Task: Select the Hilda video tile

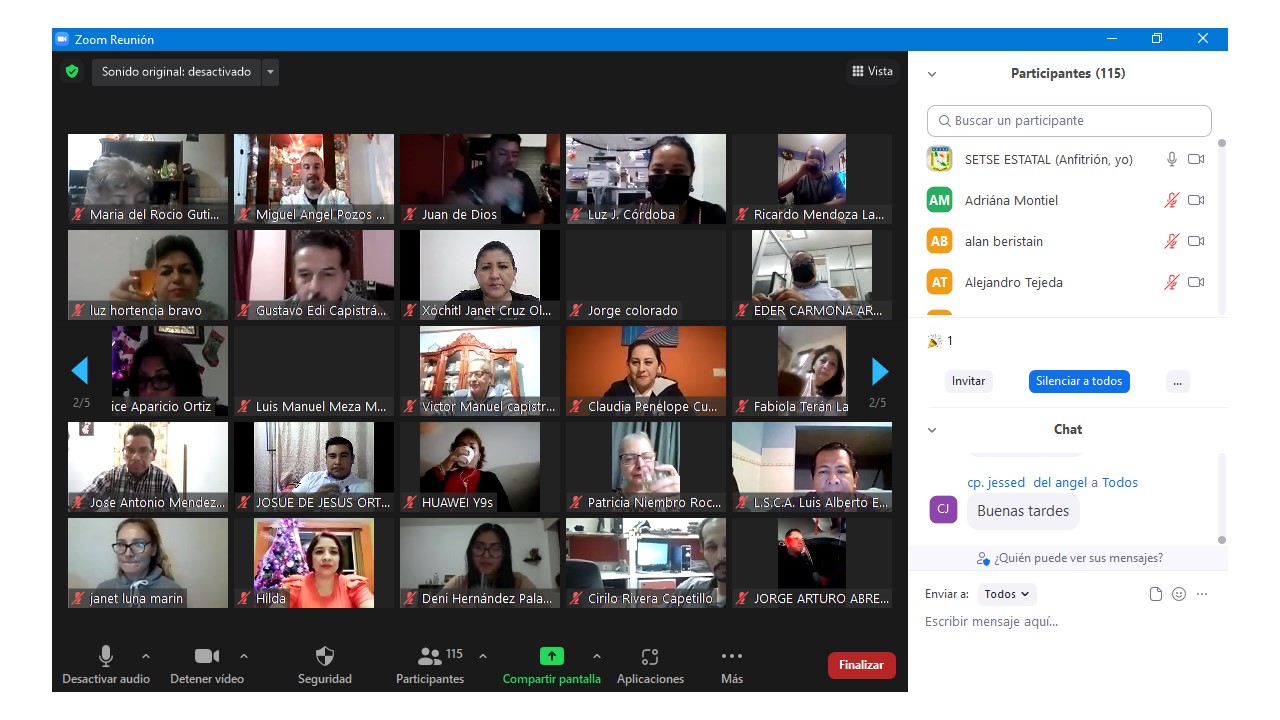Action: pyautogui.click(x=314, y=563)
